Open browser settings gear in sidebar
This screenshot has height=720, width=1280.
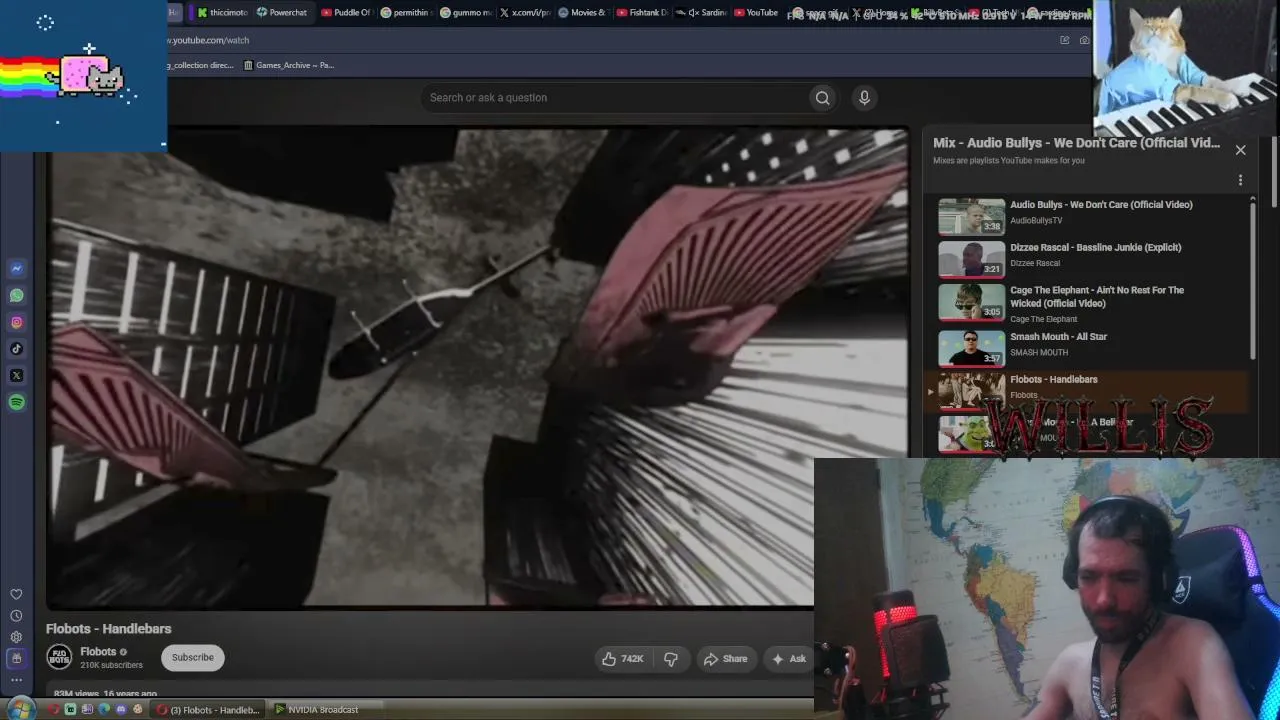coord(16,637)
